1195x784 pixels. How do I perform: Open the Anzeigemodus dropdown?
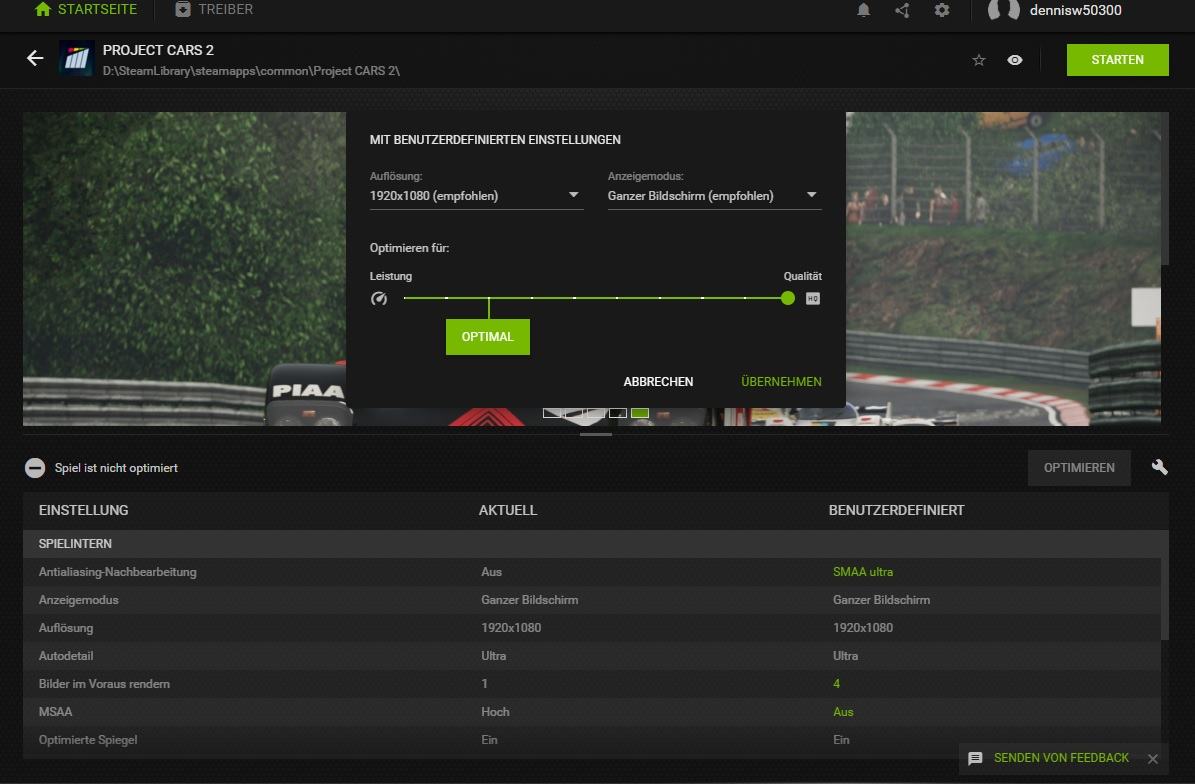714,196
